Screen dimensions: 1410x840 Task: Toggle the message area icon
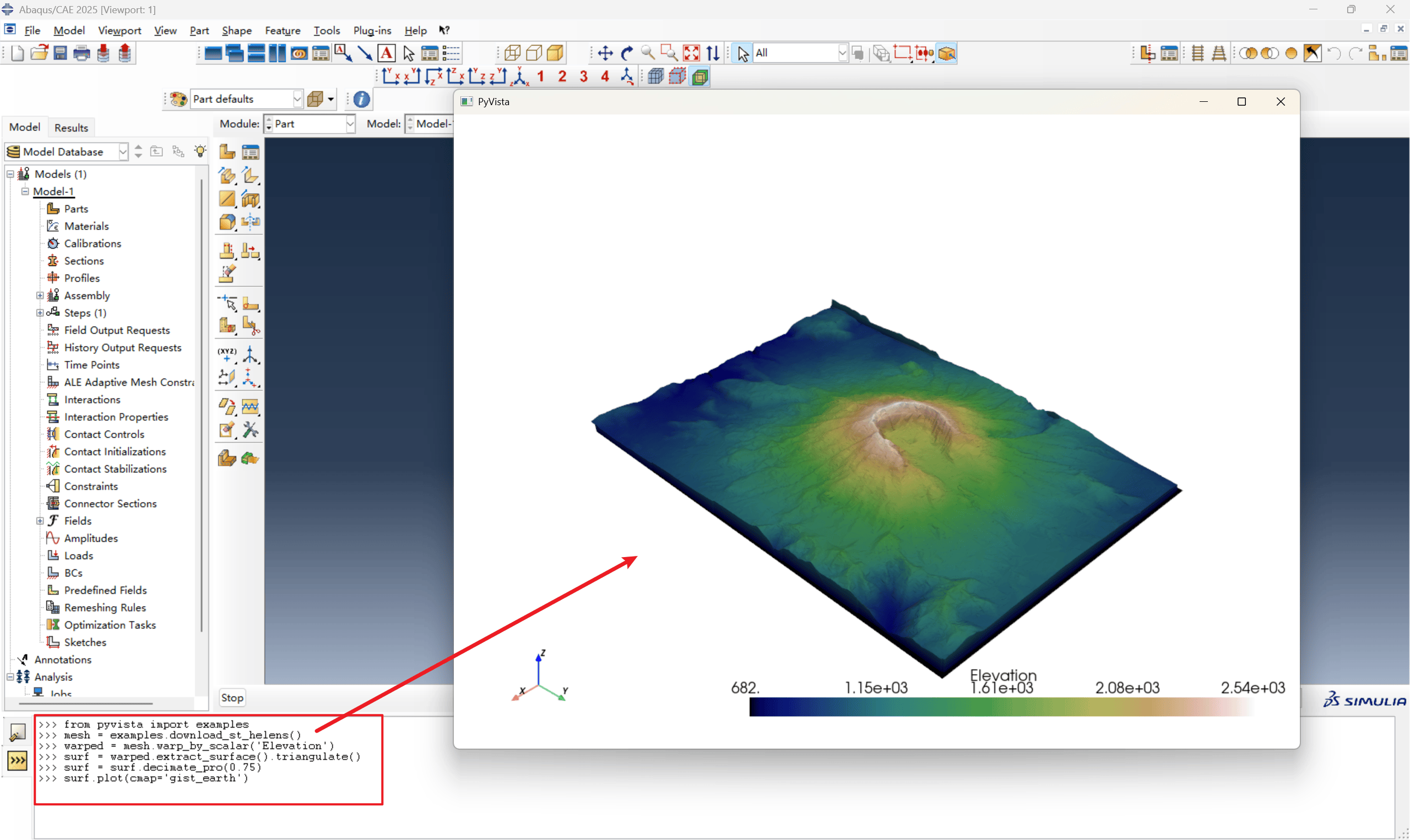pyautogui.click(x=17, y=733)
